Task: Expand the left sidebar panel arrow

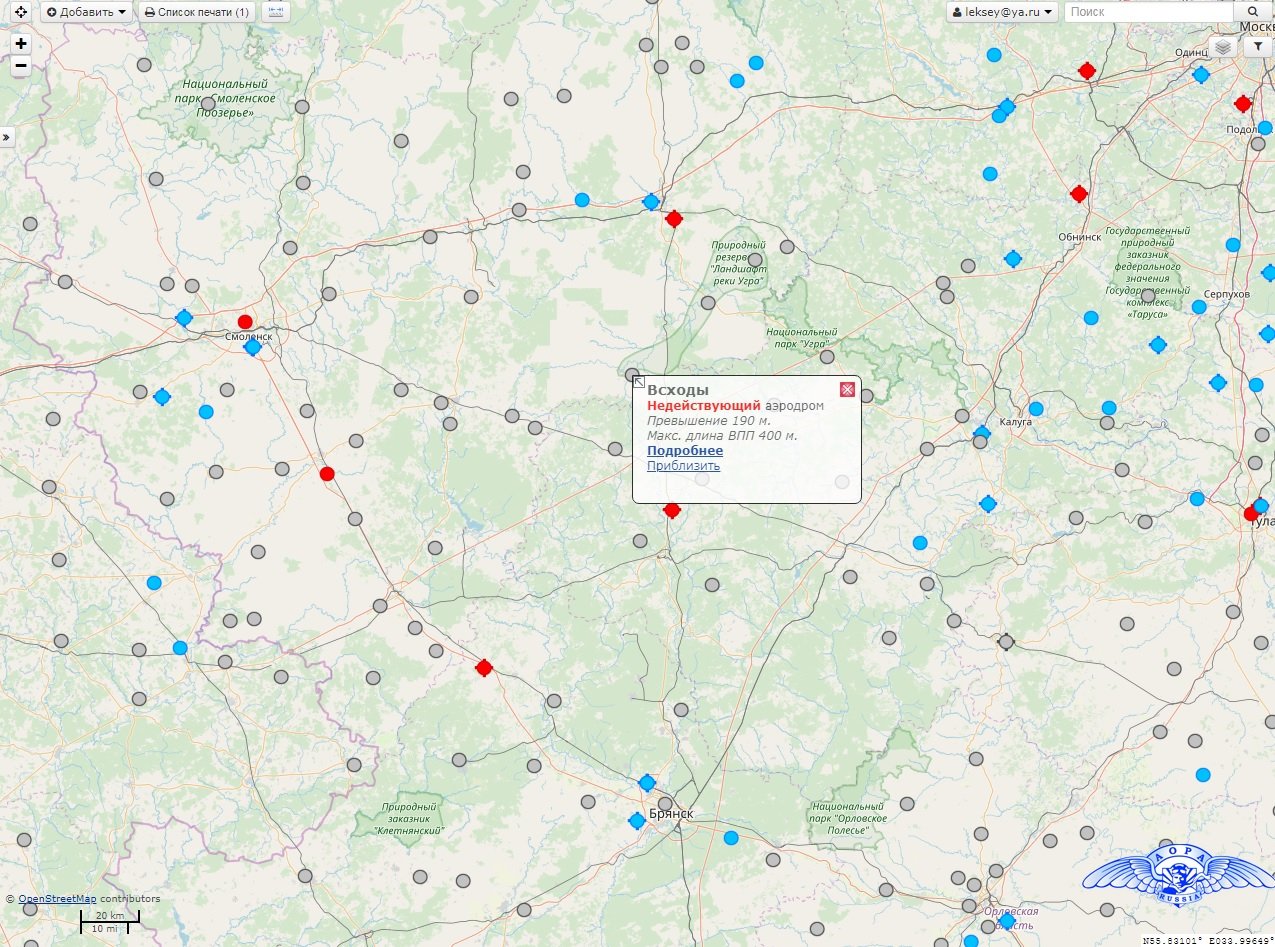Action: coord(6,138)
